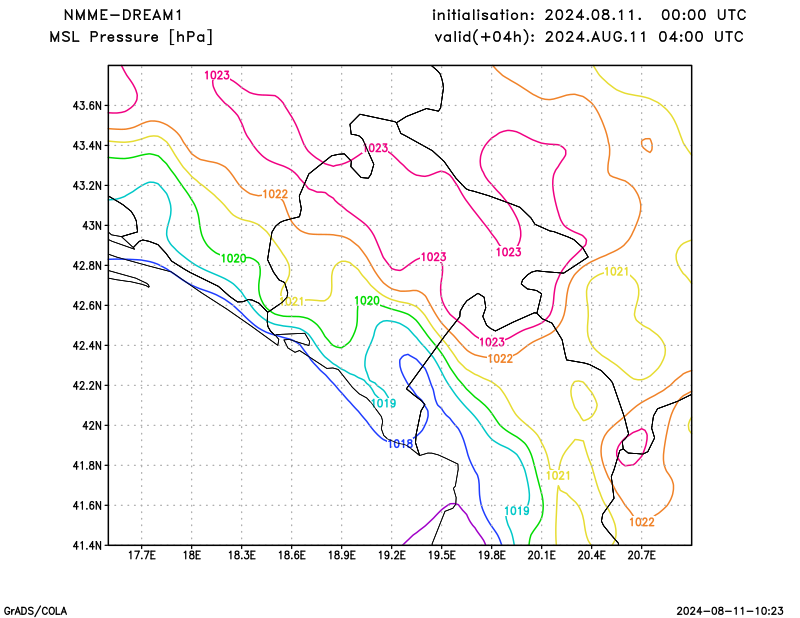Click the 42.6N latitude label
Viewport: 800px width, 618px height.
(x=87, y=306)
